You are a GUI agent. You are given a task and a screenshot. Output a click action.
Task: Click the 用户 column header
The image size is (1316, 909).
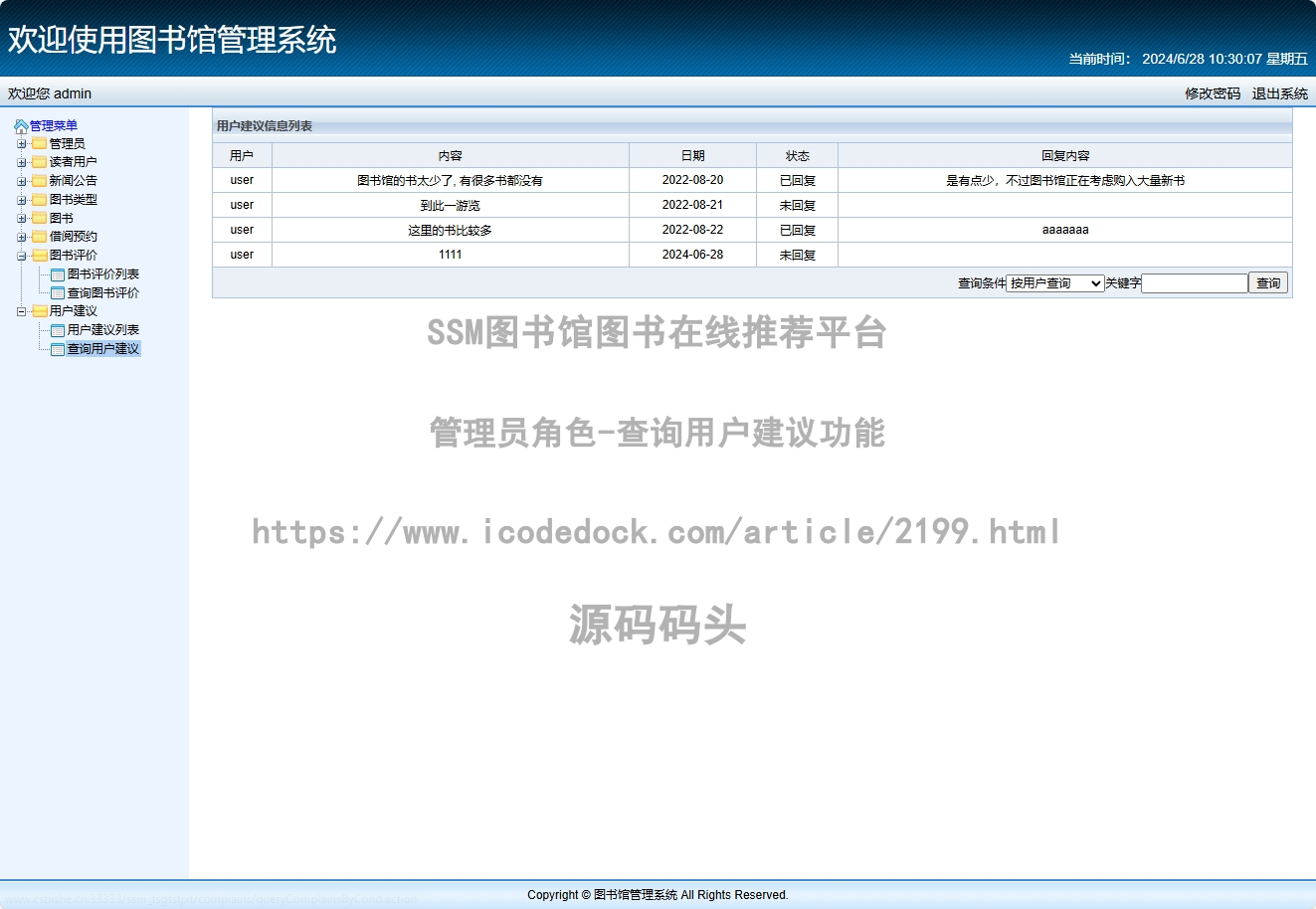tap(242, 156)
